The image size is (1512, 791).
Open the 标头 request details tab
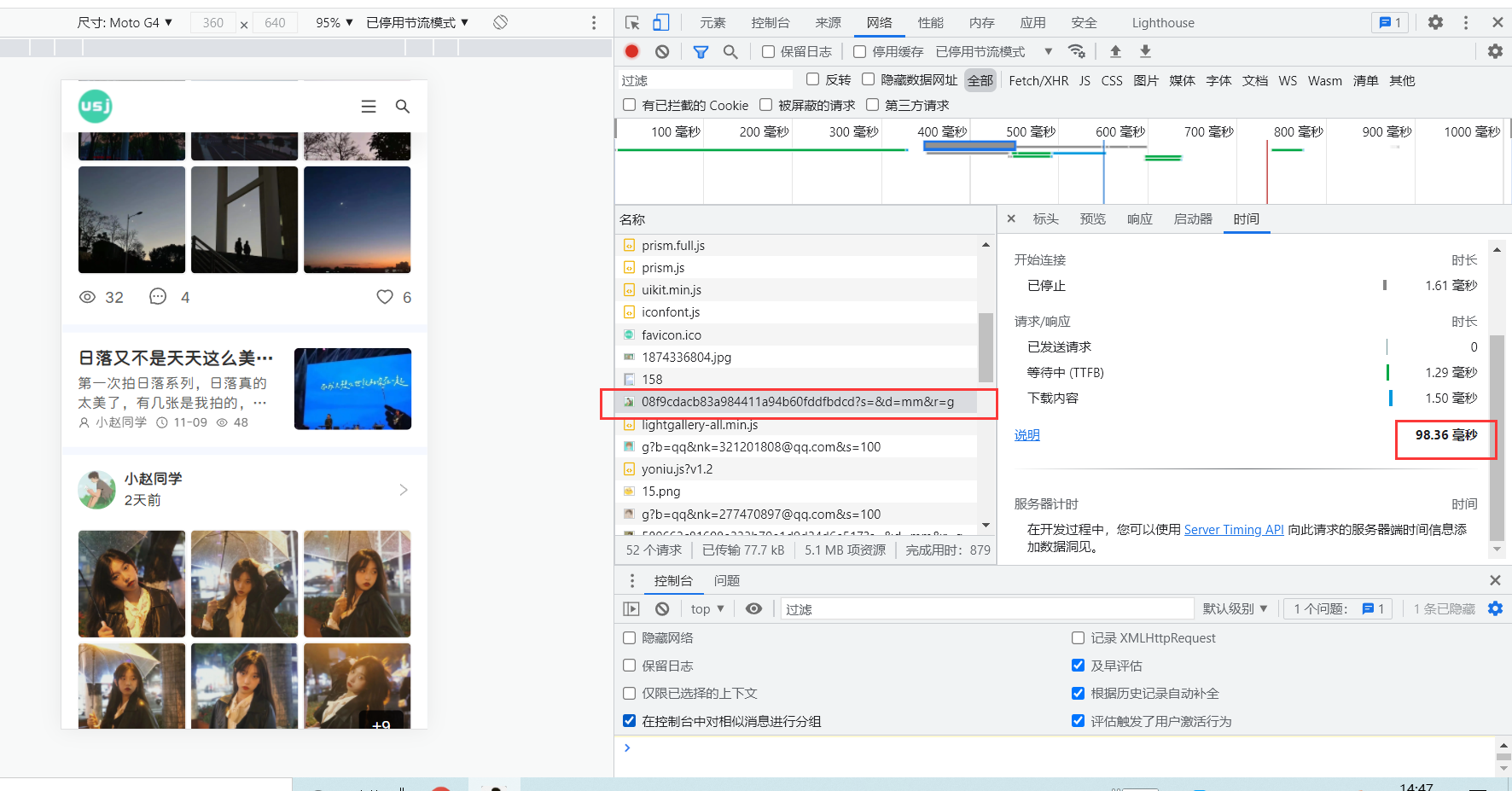coord(1045,218)
